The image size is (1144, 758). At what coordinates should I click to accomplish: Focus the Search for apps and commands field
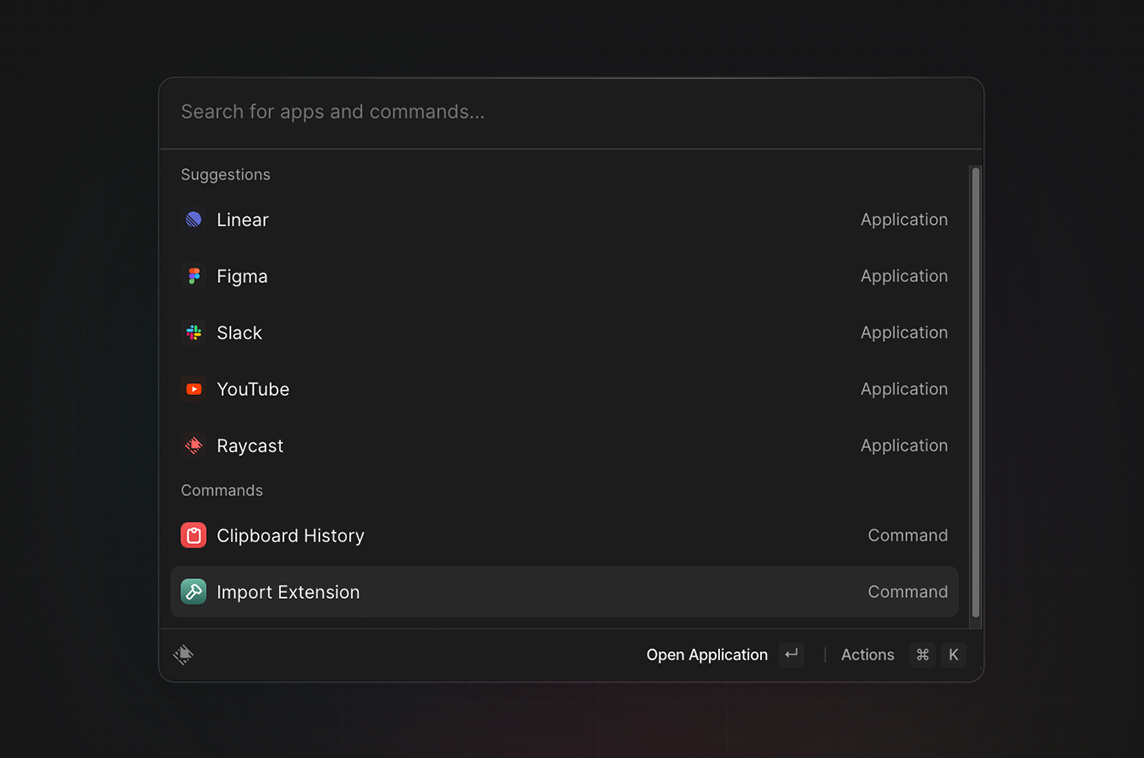(571, 112)
